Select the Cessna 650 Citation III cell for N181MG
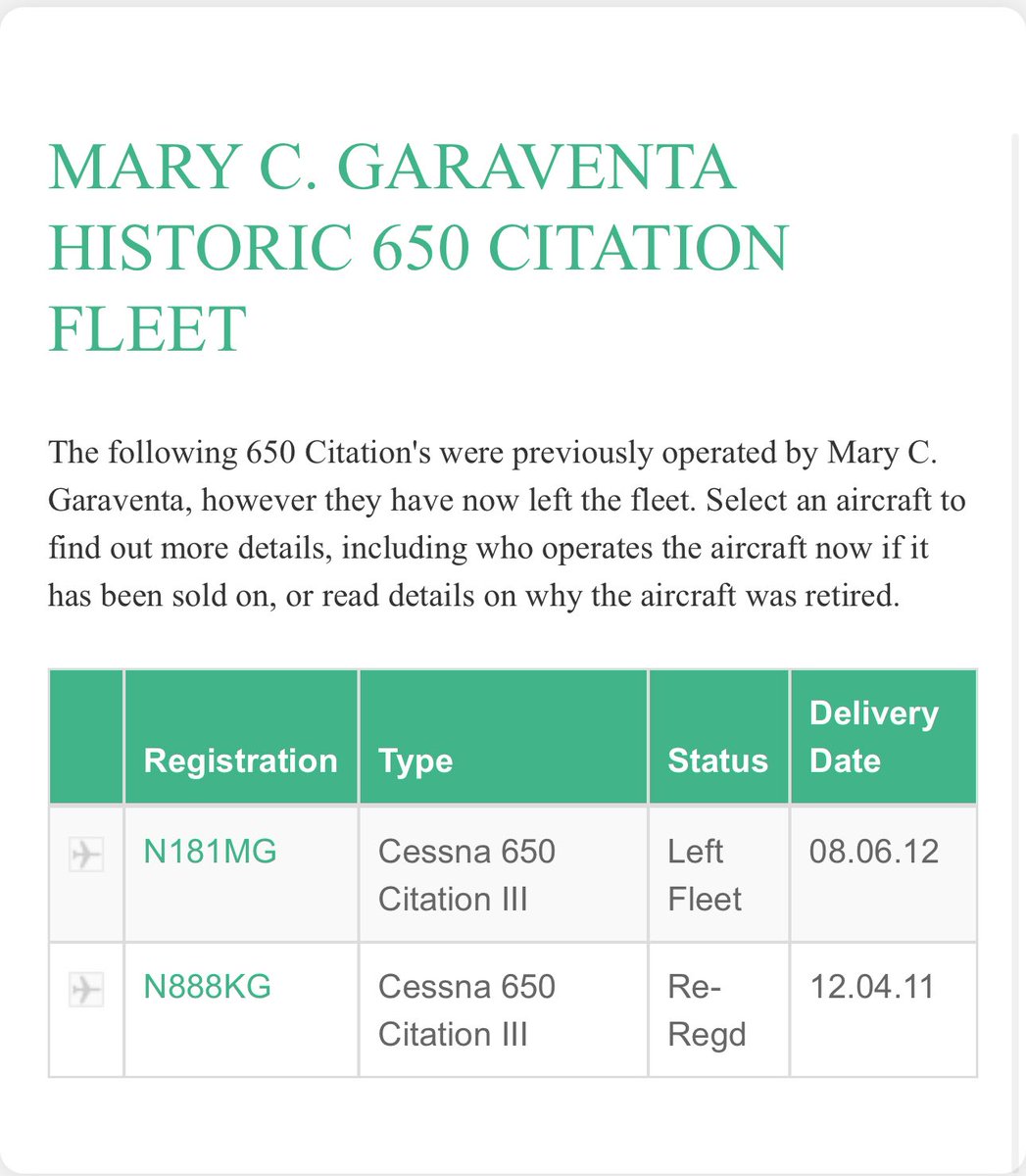1026x1176 pixels. (x=466, y=874)
